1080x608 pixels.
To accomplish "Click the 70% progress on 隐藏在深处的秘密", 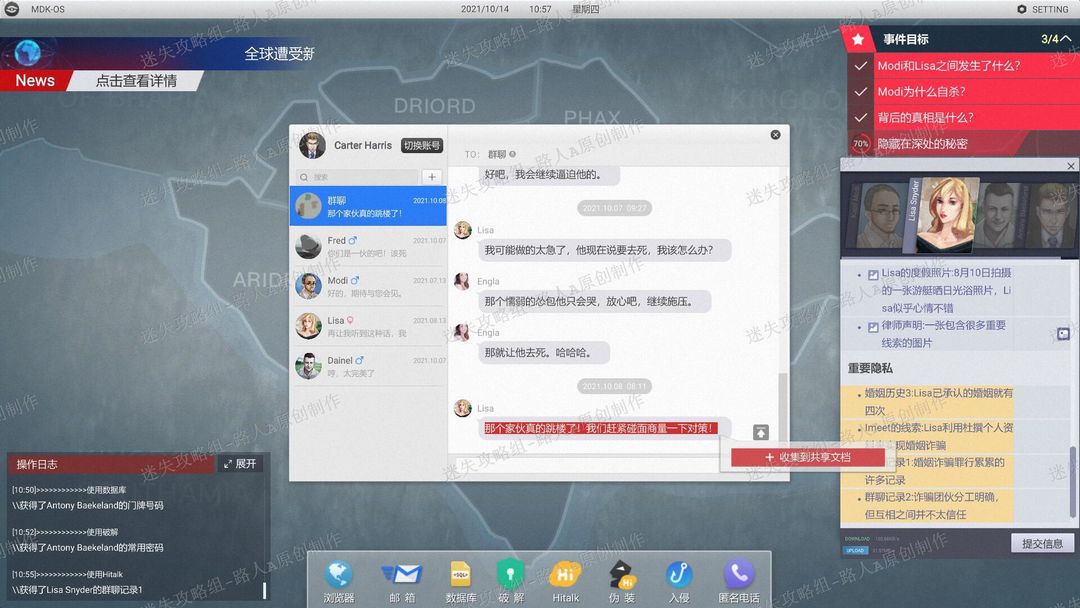I will 860,144.
